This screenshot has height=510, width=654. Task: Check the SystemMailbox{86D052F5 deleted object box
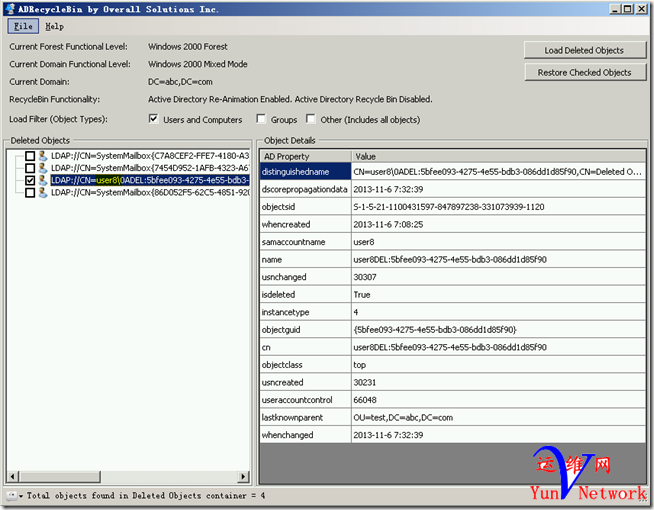(30, 193)
